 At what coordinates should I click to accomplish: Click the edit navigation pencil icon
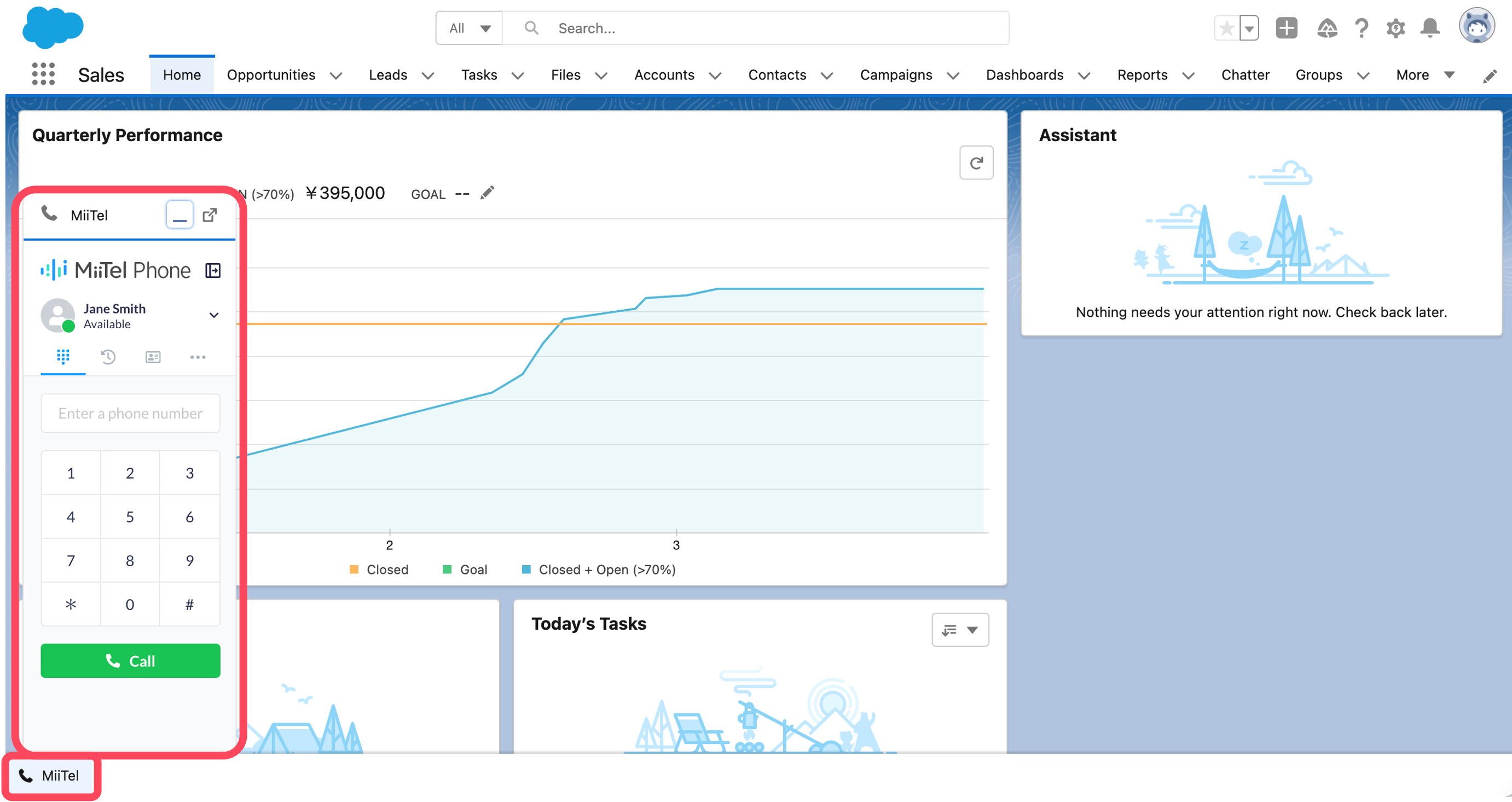pos(1490,76)
